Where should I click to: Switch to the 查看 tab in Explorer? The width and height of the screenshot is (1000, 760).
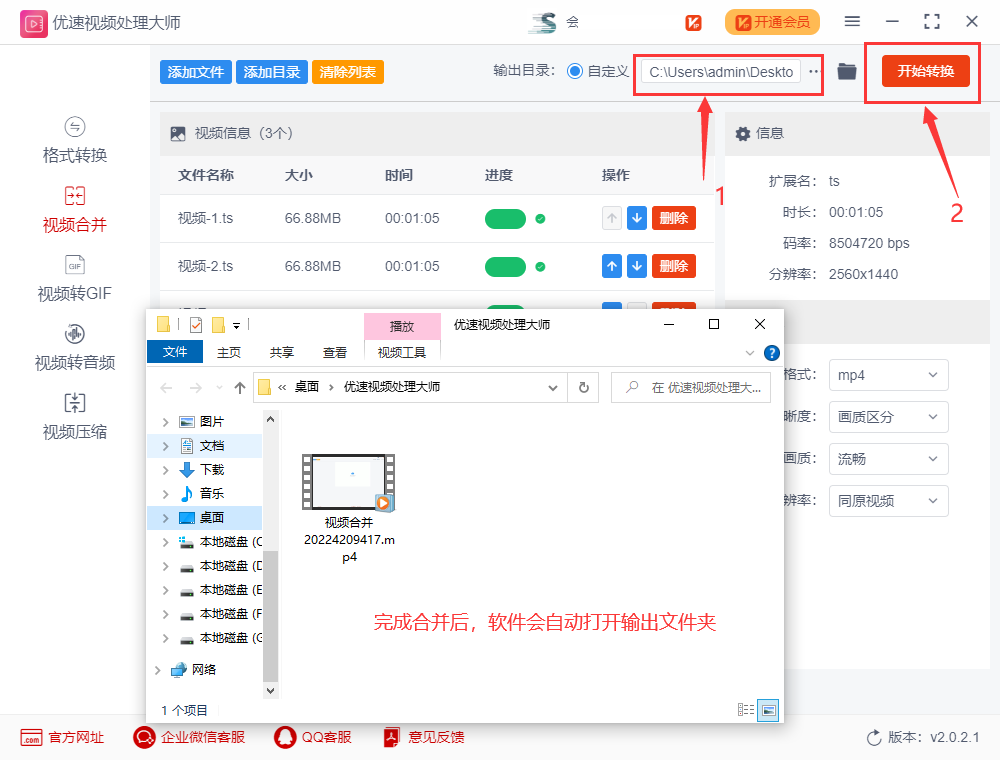point(334,351)
